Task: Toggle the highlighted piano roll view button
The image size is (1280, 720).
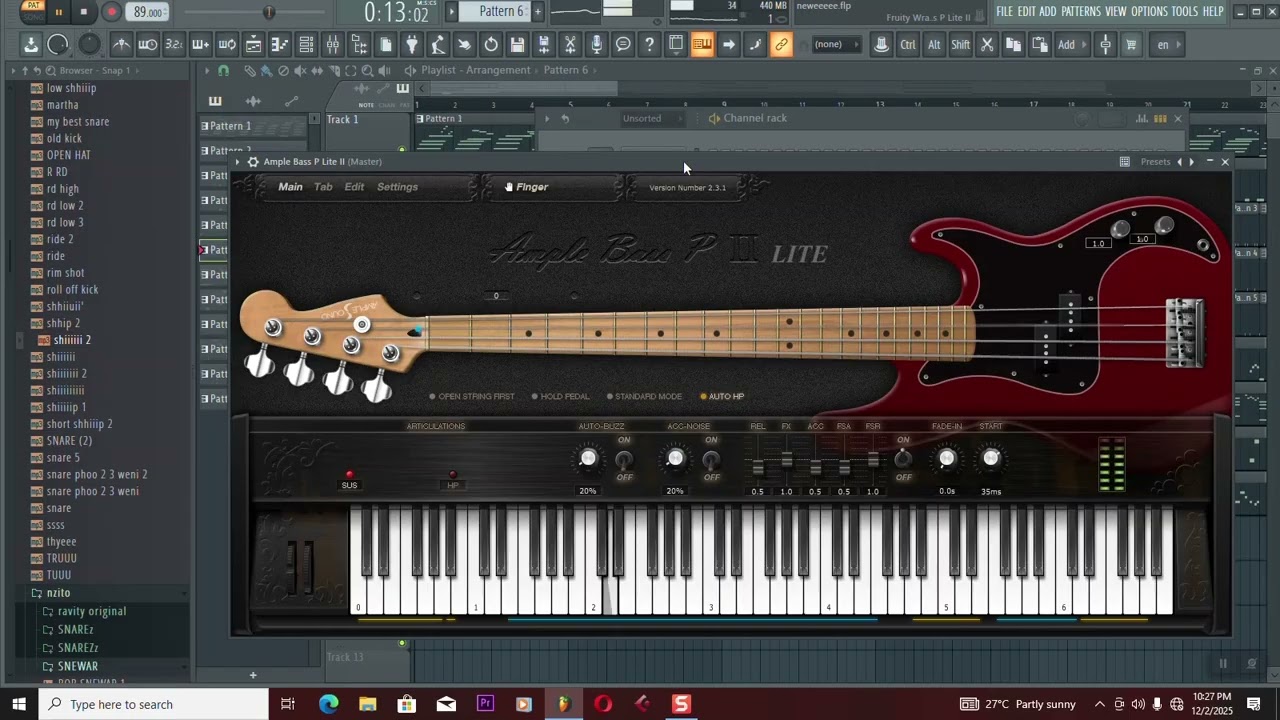Action: point(702,44)
